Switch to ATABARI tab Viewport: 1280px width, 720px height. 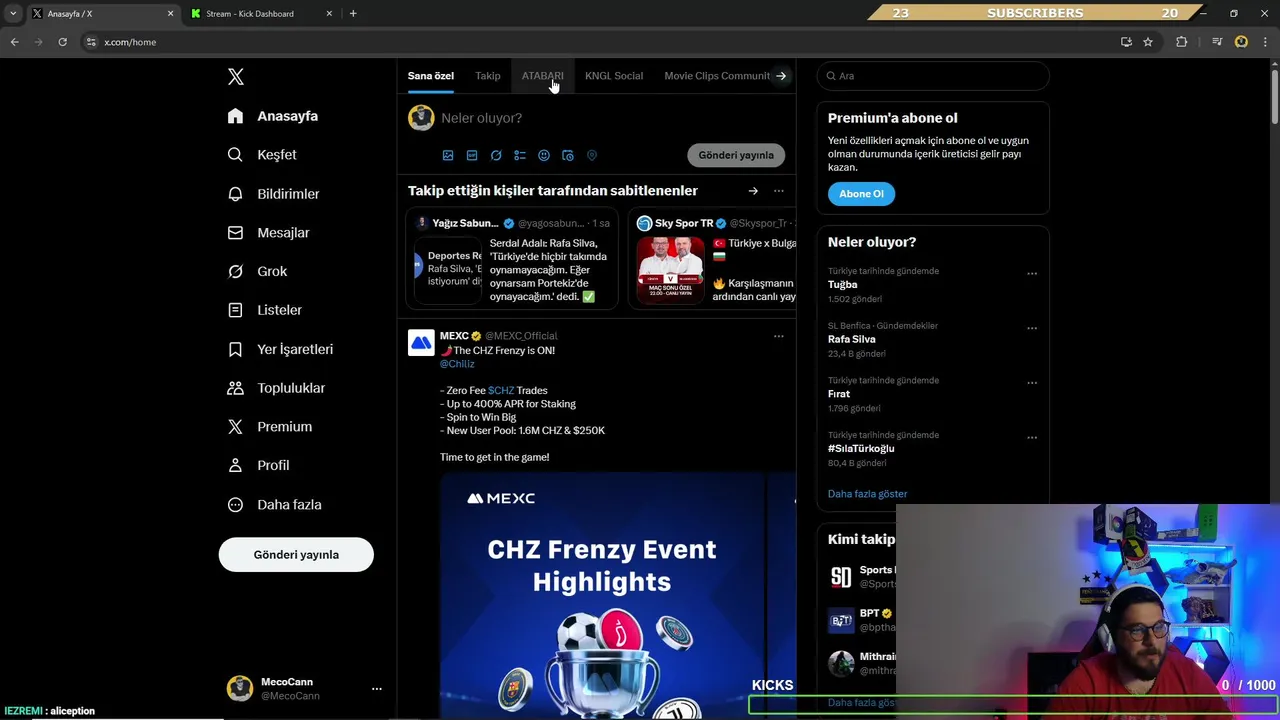(x=542, y=76)
